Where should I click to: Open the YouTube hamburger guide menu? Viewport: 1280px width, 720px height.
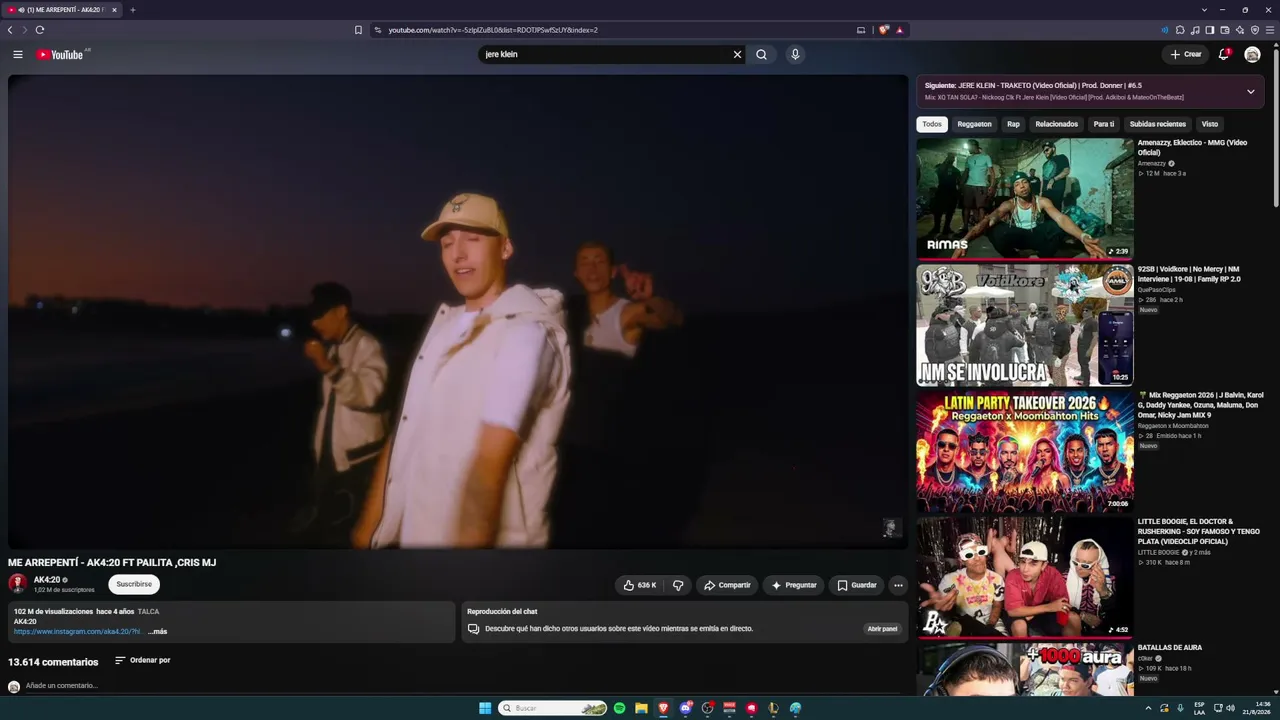[x=18, y=55]
